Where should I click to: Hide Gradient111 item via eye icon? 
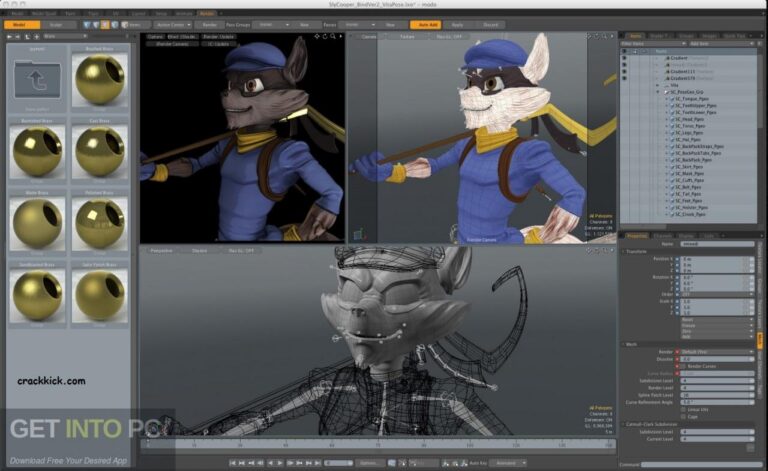pos(624,71)
